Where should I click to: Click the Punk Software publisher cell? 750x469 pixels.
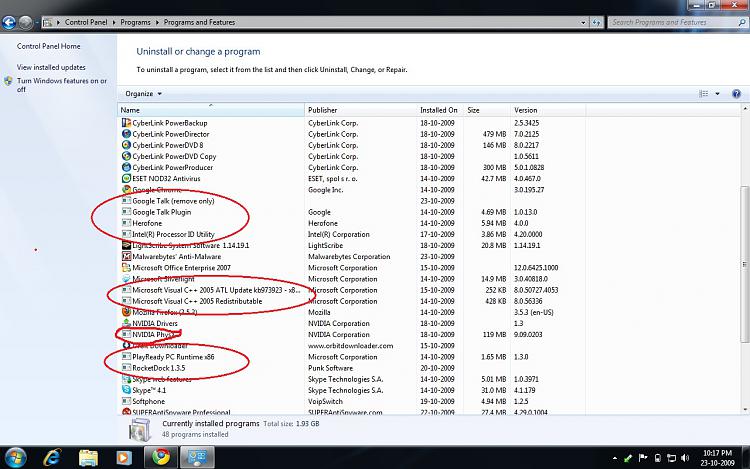pos(331,368)
